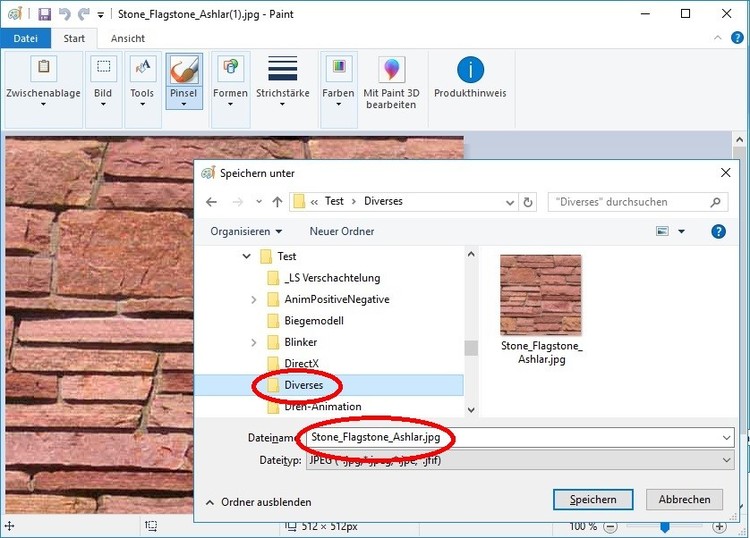Refresh the Diverses folder view
The height and width of the screenshot is (538, 750).
coord(528,202)
